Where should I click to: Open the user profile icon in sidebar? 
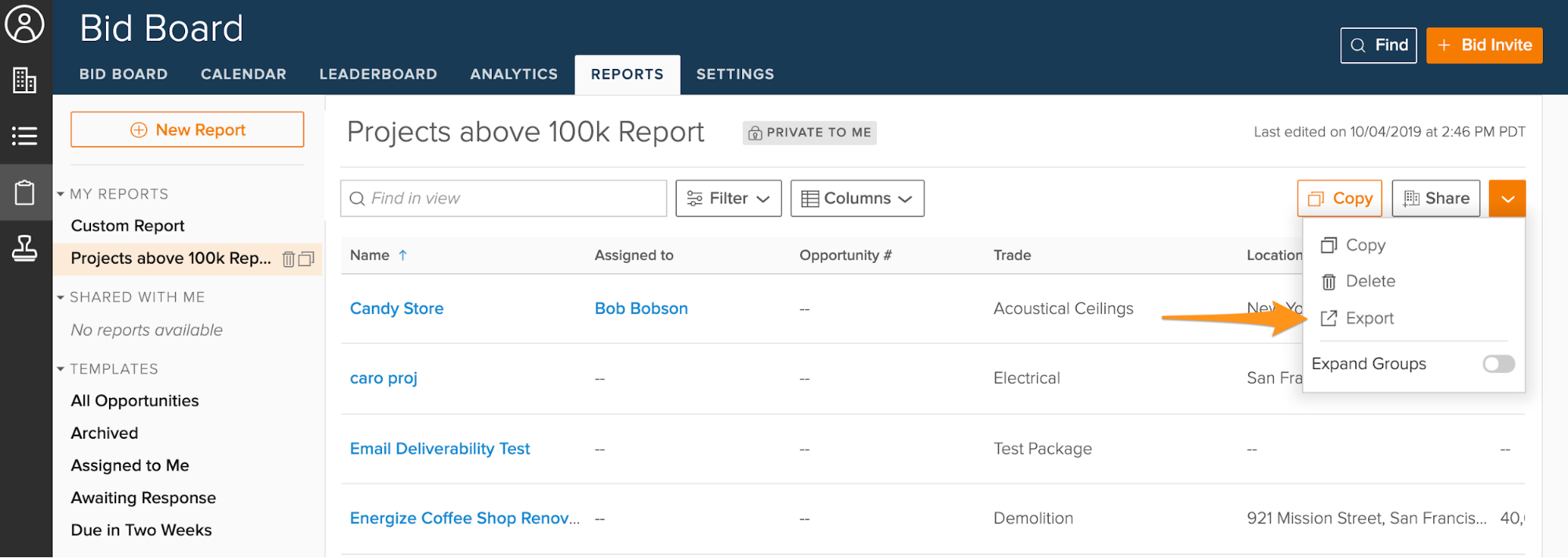(25, 24)
